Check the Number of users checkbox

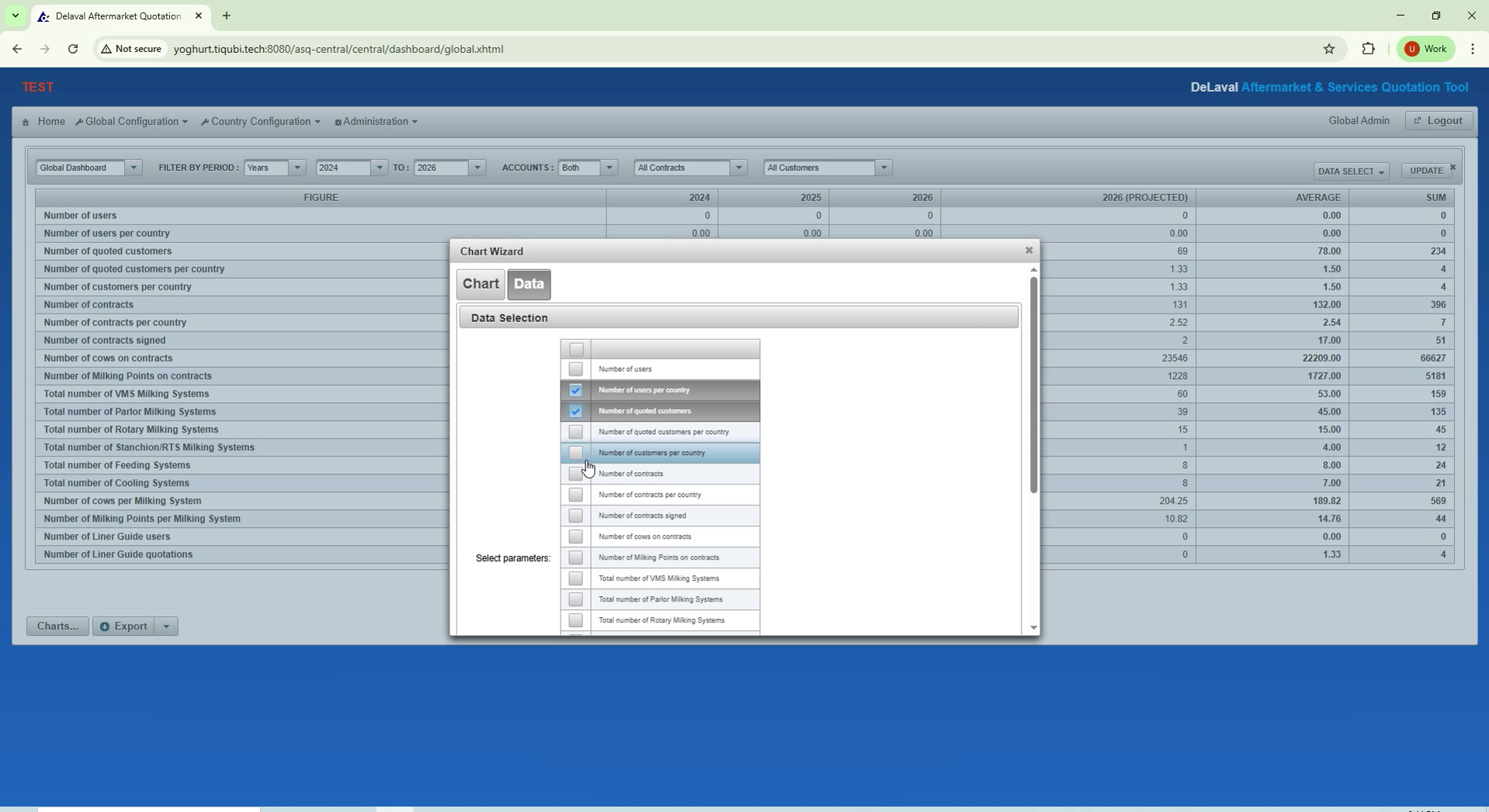(x=575, y=369)
